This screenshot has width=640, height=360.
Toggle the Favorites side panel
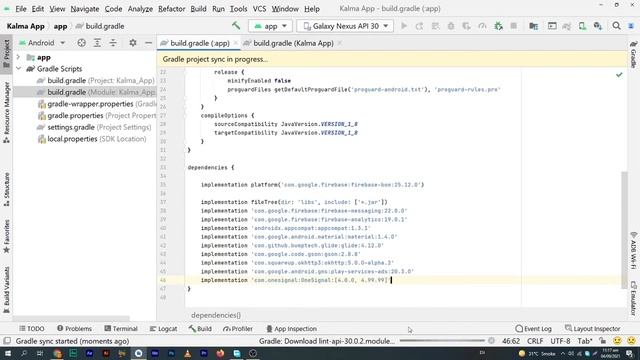7,236
